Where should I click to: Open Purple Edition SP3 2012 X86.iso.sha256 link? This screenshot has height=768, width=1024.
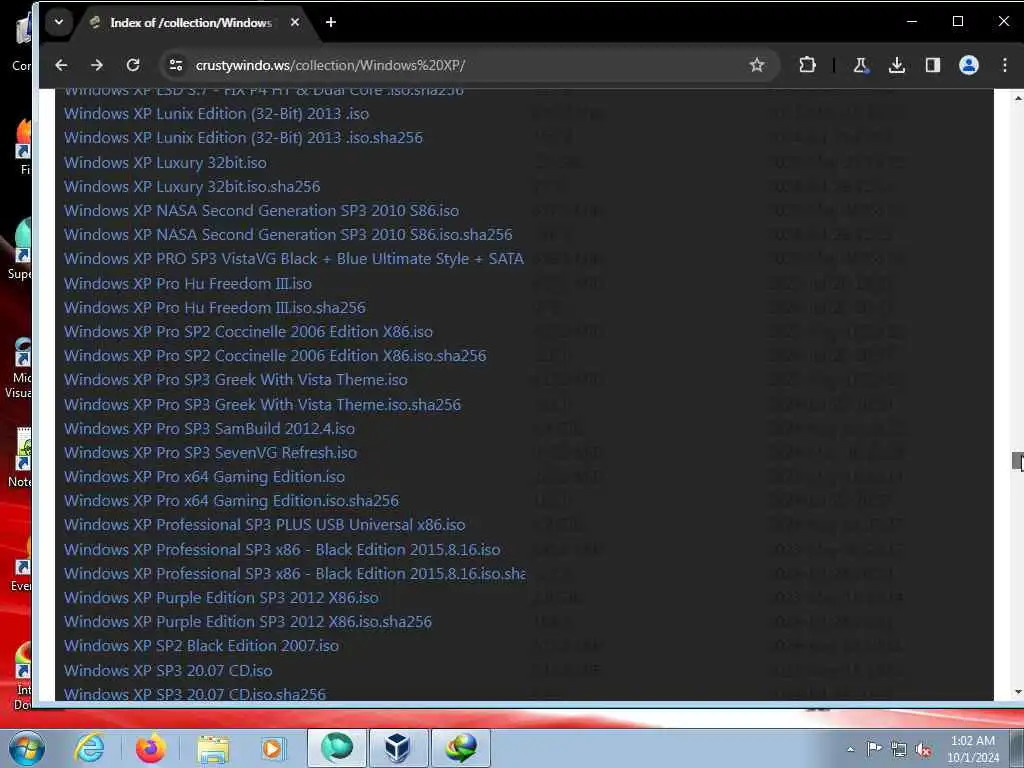click(248, 622)
